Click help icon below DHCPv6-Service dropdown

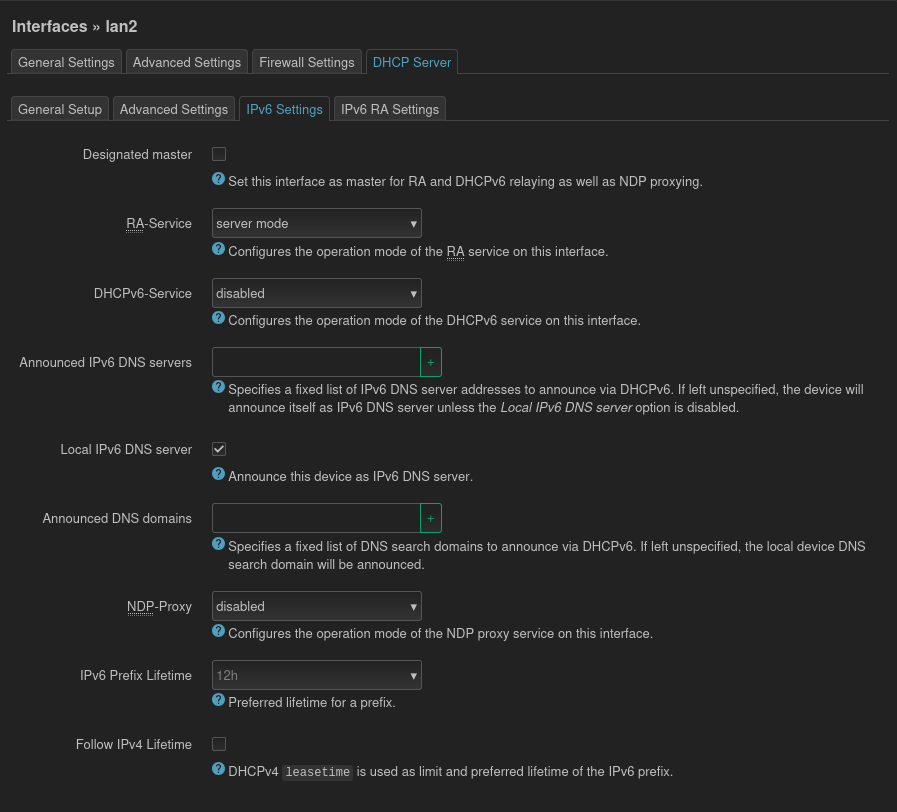click(x=218, y=318)
